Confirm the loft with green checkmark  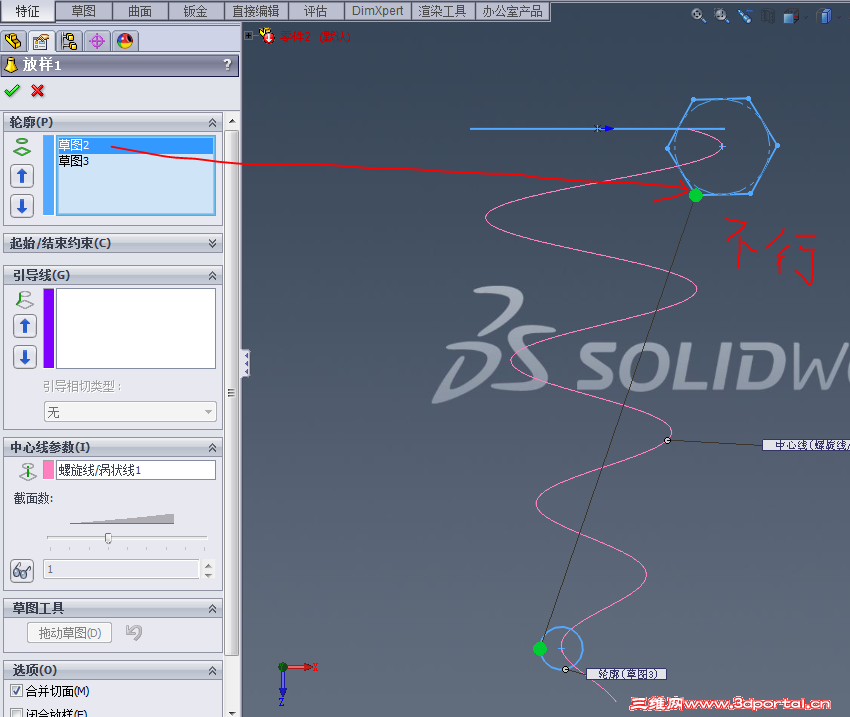tap(12, 91)
